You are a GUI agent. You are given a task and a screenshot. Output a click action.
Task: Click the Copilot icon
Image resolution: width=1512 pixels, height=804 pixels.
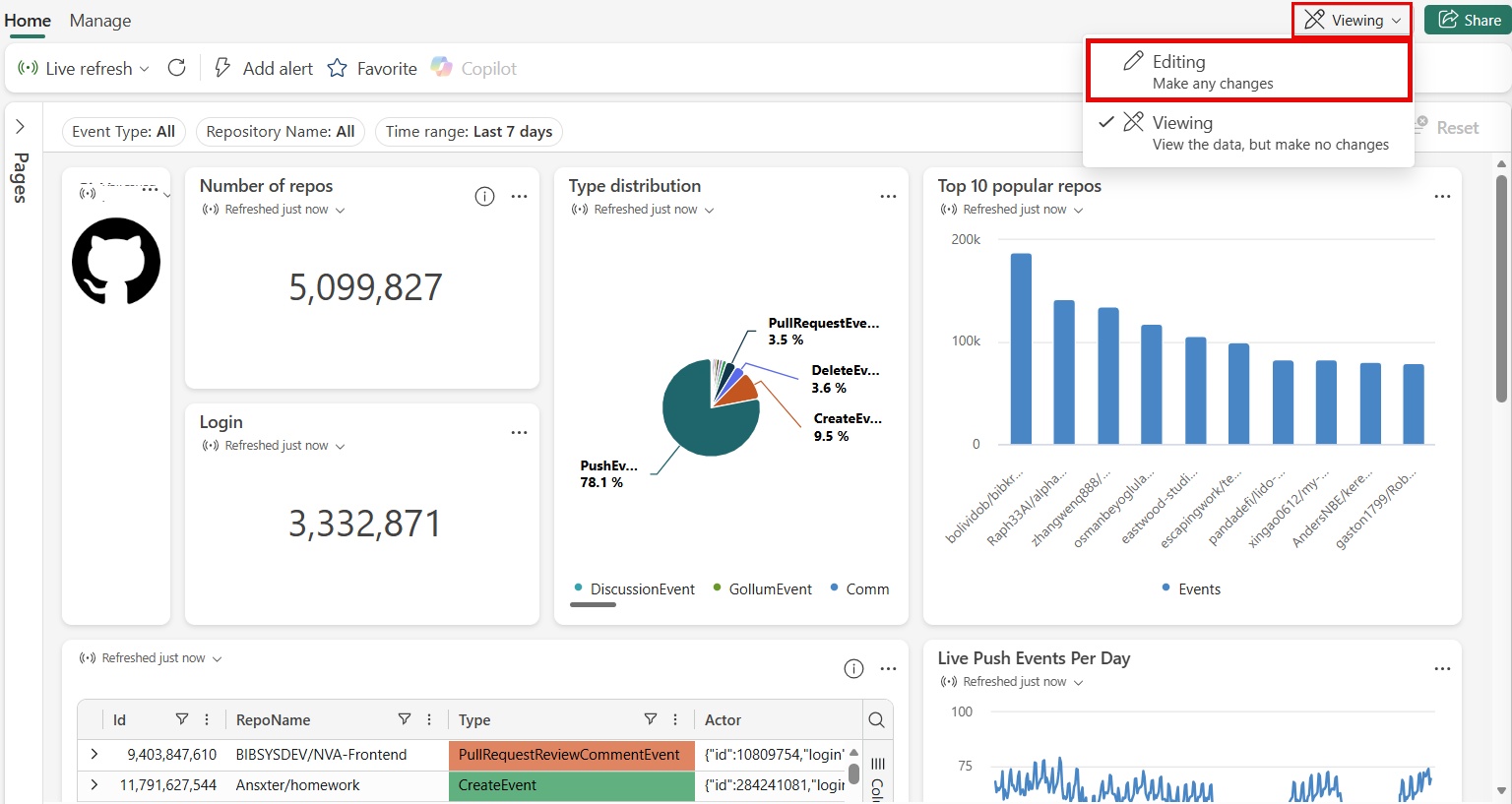click(x=442, y=67)
